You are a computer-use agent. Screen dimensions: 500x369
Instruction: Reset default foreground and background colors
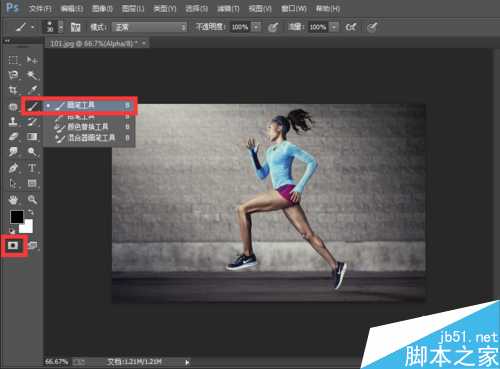coord(12,231)
